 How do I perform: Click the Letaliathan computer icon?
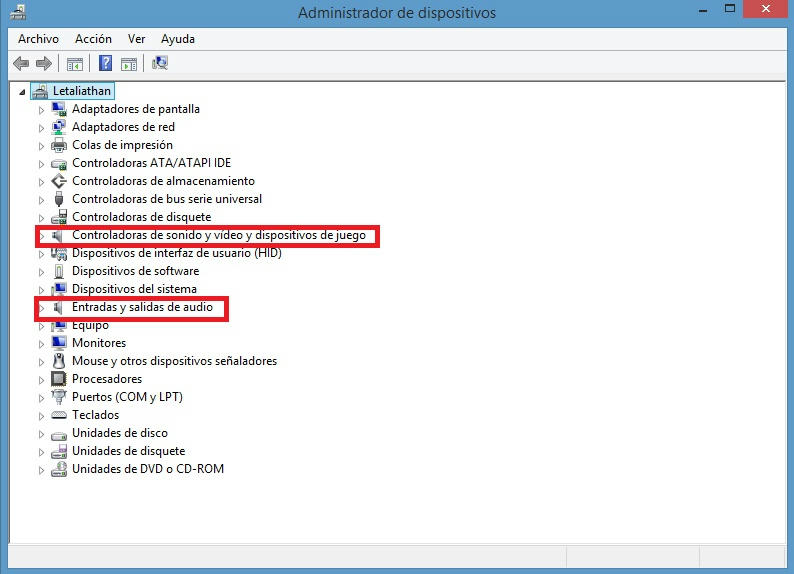(40, 91)
